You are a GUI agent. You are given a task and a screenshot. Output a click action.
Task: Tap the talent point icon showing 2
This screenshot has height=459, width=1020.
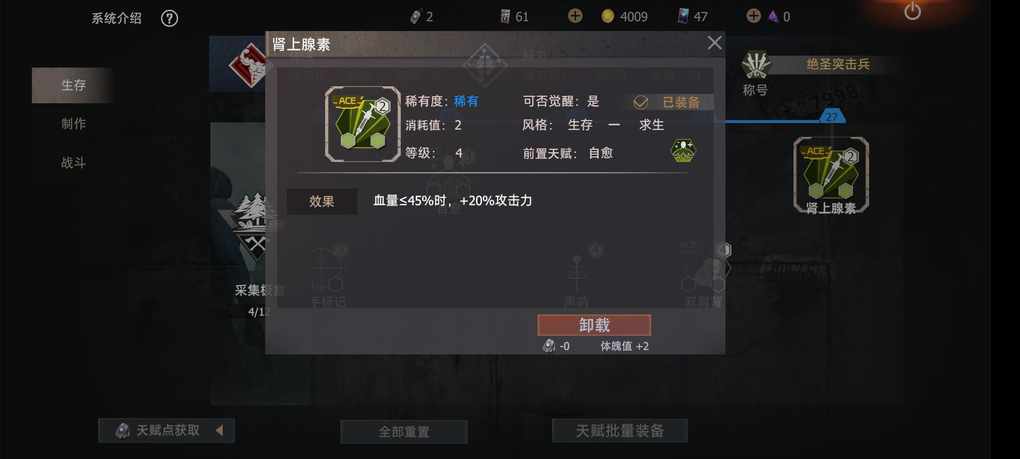[x=416, y=17]
